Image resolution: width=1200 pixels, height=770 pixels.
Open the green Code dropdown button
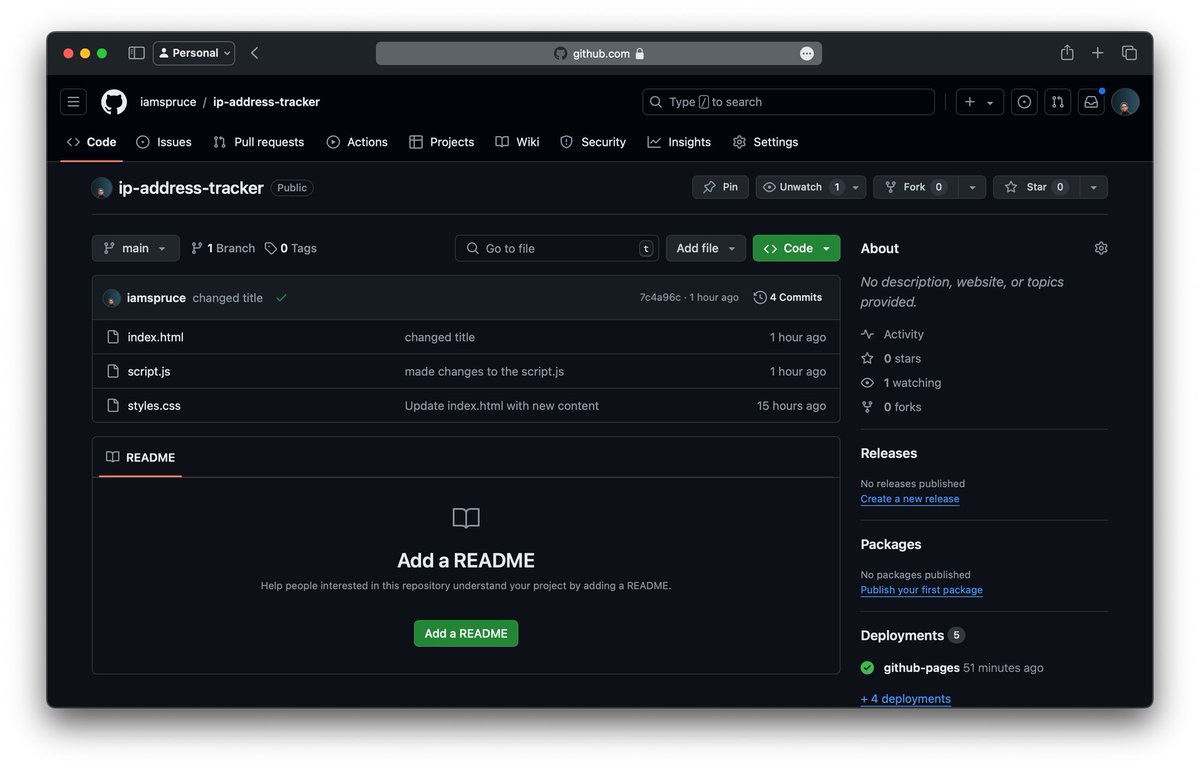(797, 248)
